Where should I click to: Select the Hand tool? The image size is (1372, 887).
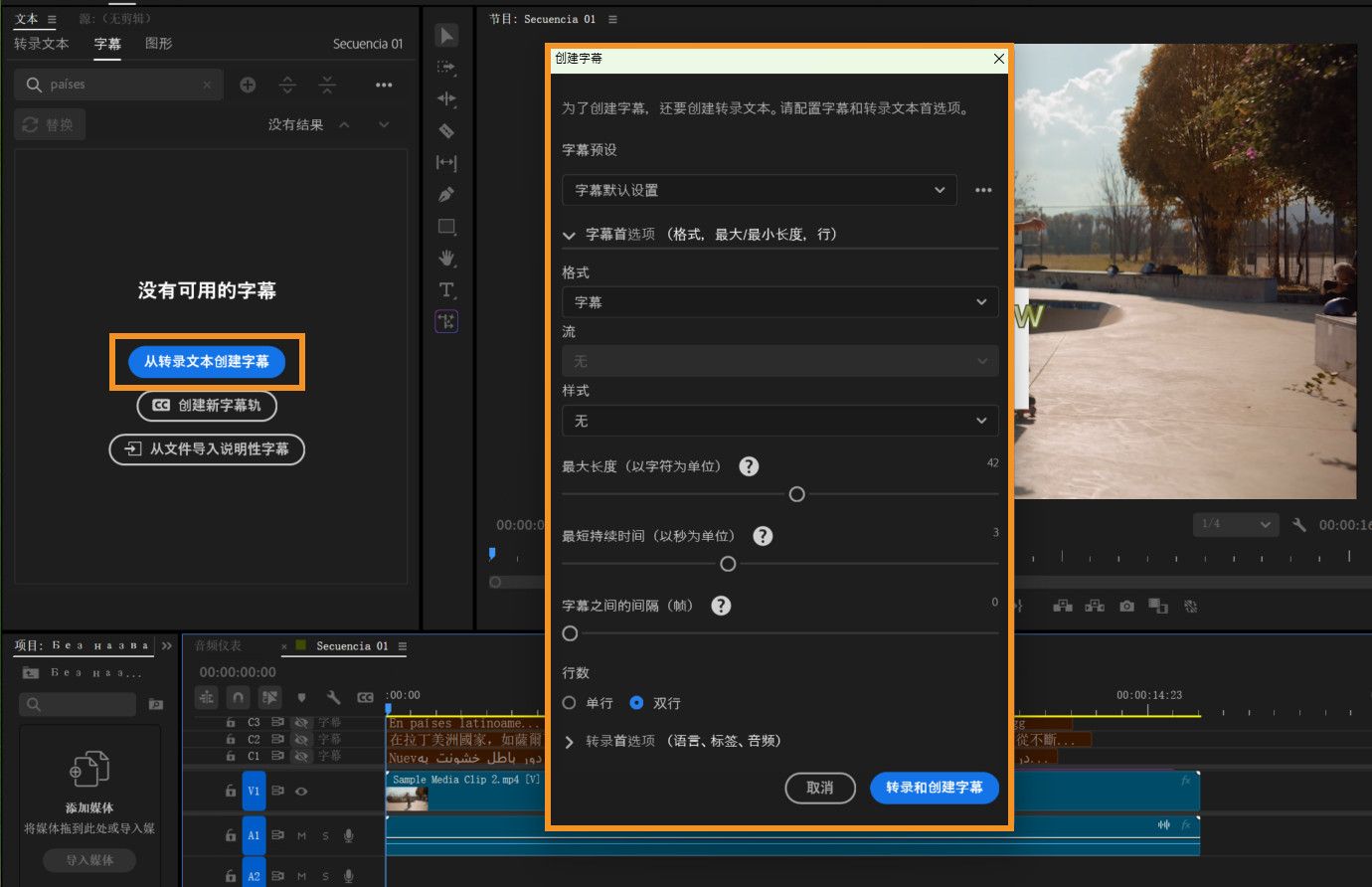tap(446, 258)
